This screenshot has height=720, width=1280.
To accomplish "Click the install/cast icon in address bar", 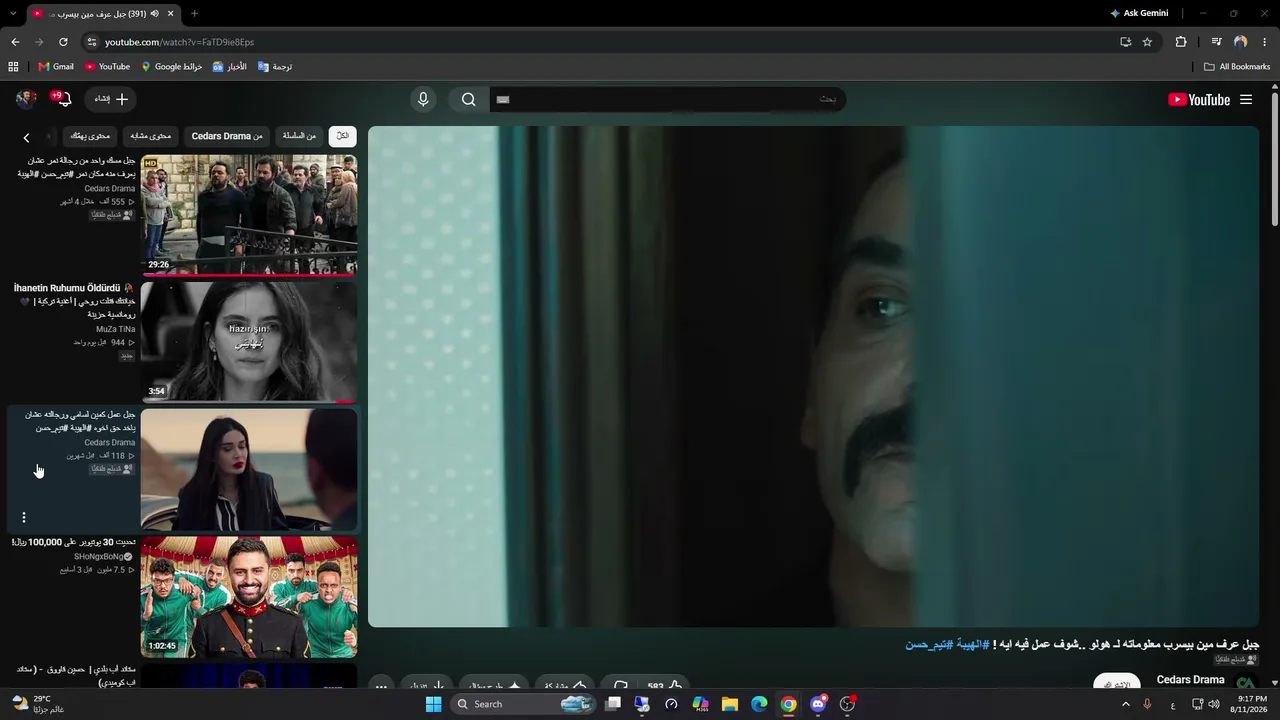I will [1125, 42].
